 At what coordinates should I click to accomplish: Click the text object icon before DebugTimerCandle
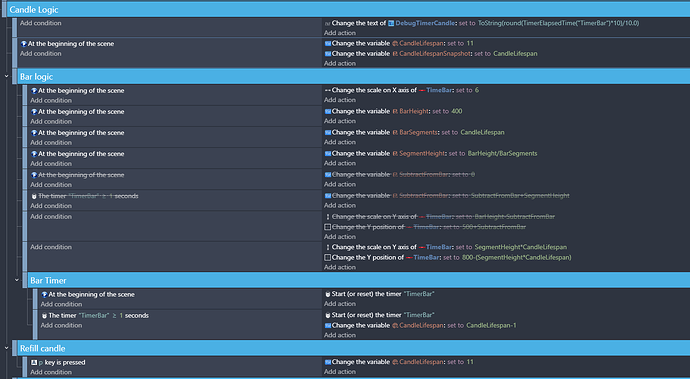pos(391,23)
